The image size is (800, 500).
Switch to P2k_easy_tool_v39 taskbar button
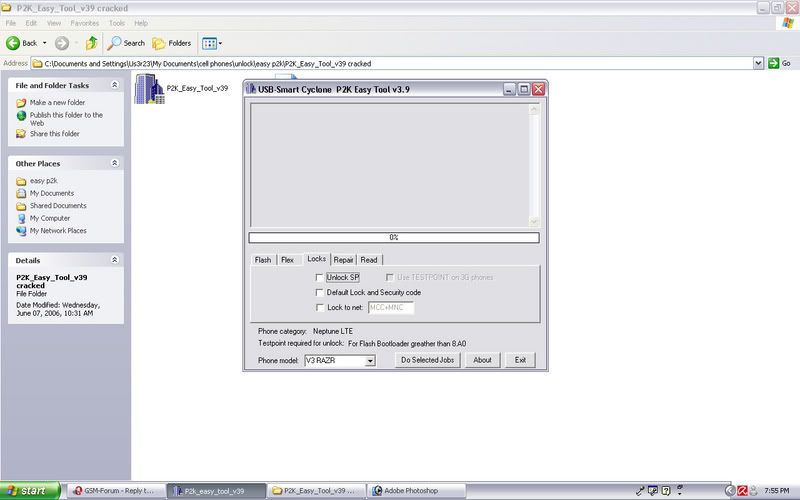(x=216, y=491)
